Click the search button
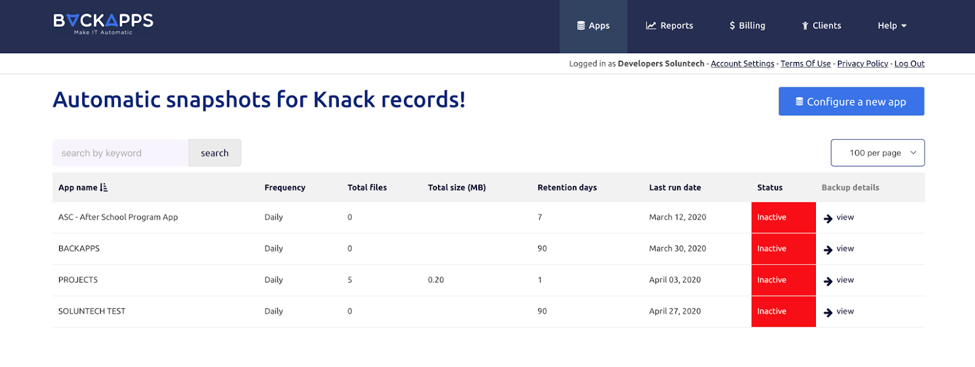Image resolution: width=975 pixels, height=367 pixels. pyautogui.click(x=215, y=153)
